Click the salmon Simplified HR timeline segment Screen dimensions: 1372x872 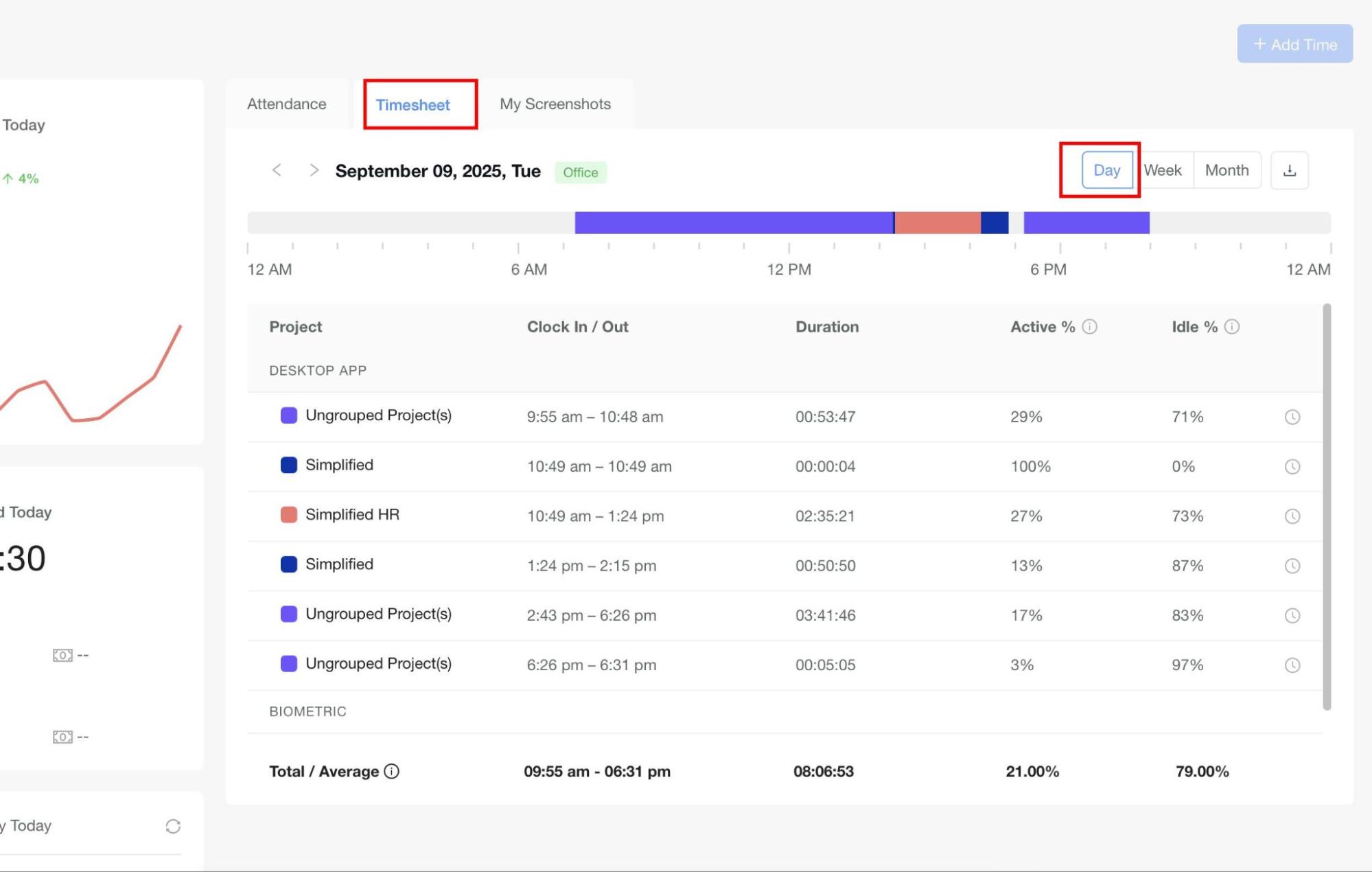tap(937, 222)
